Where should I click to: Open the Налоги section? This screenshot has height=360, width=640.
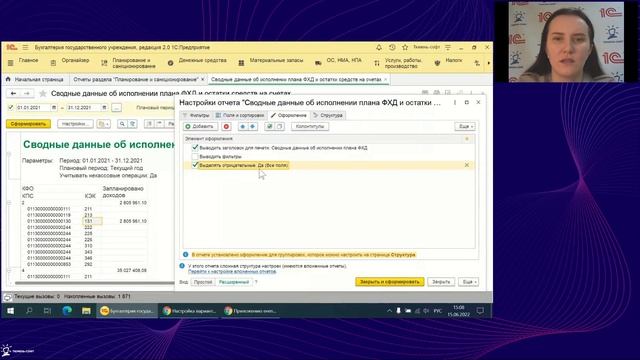(x=449, y=62)
